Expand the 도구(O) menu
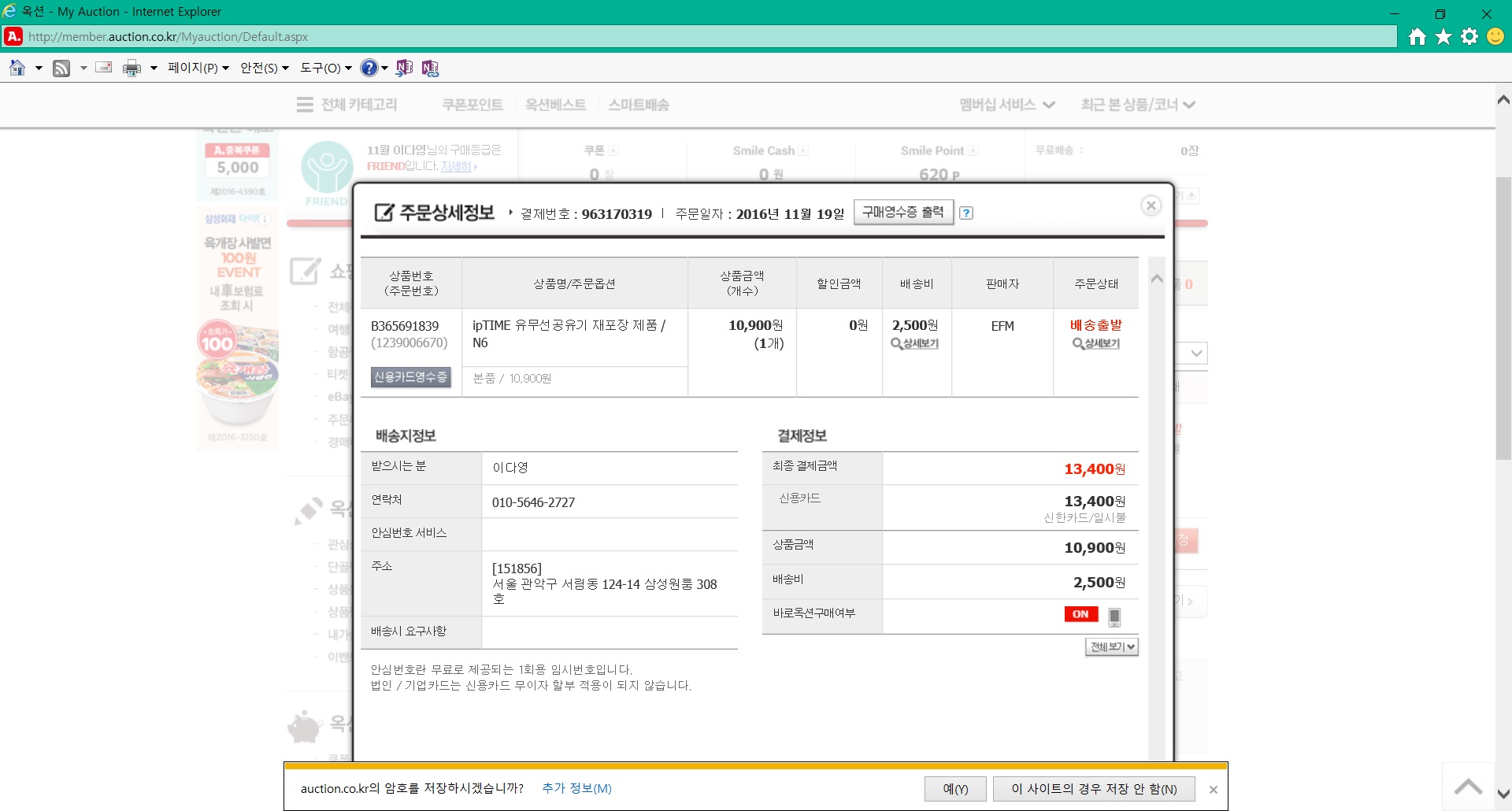The height and width of the screenshot is (811, 1512). point(326,68)
